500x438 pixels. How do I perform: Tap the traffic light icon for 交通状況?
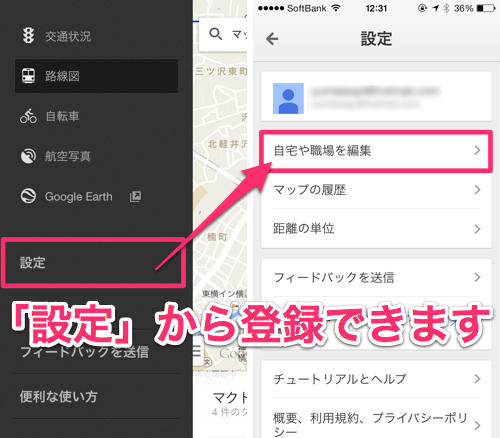point(28,35)
